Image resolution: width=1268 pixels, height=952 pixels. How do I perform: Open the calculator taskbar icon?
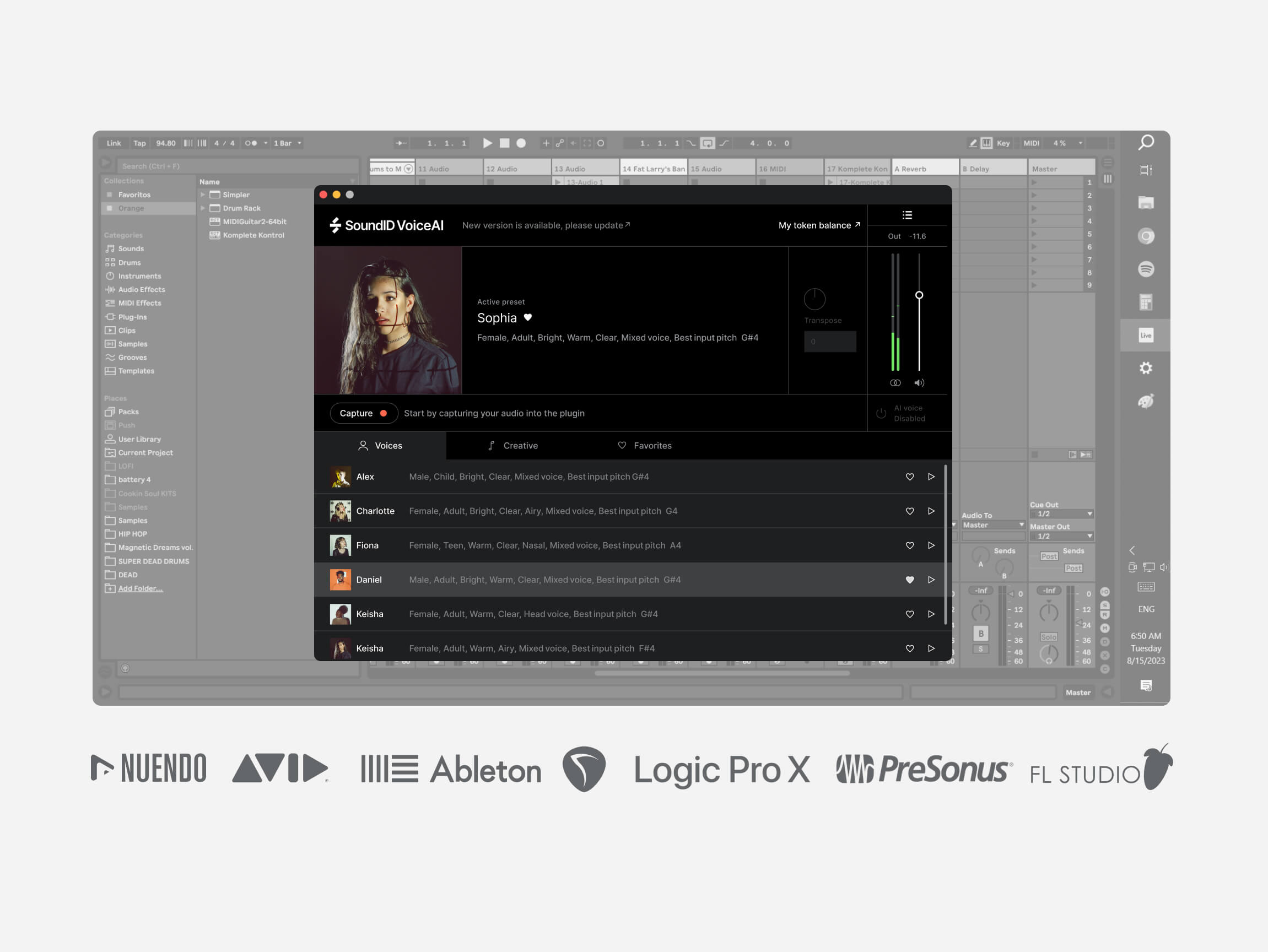tap(1146, 302)
